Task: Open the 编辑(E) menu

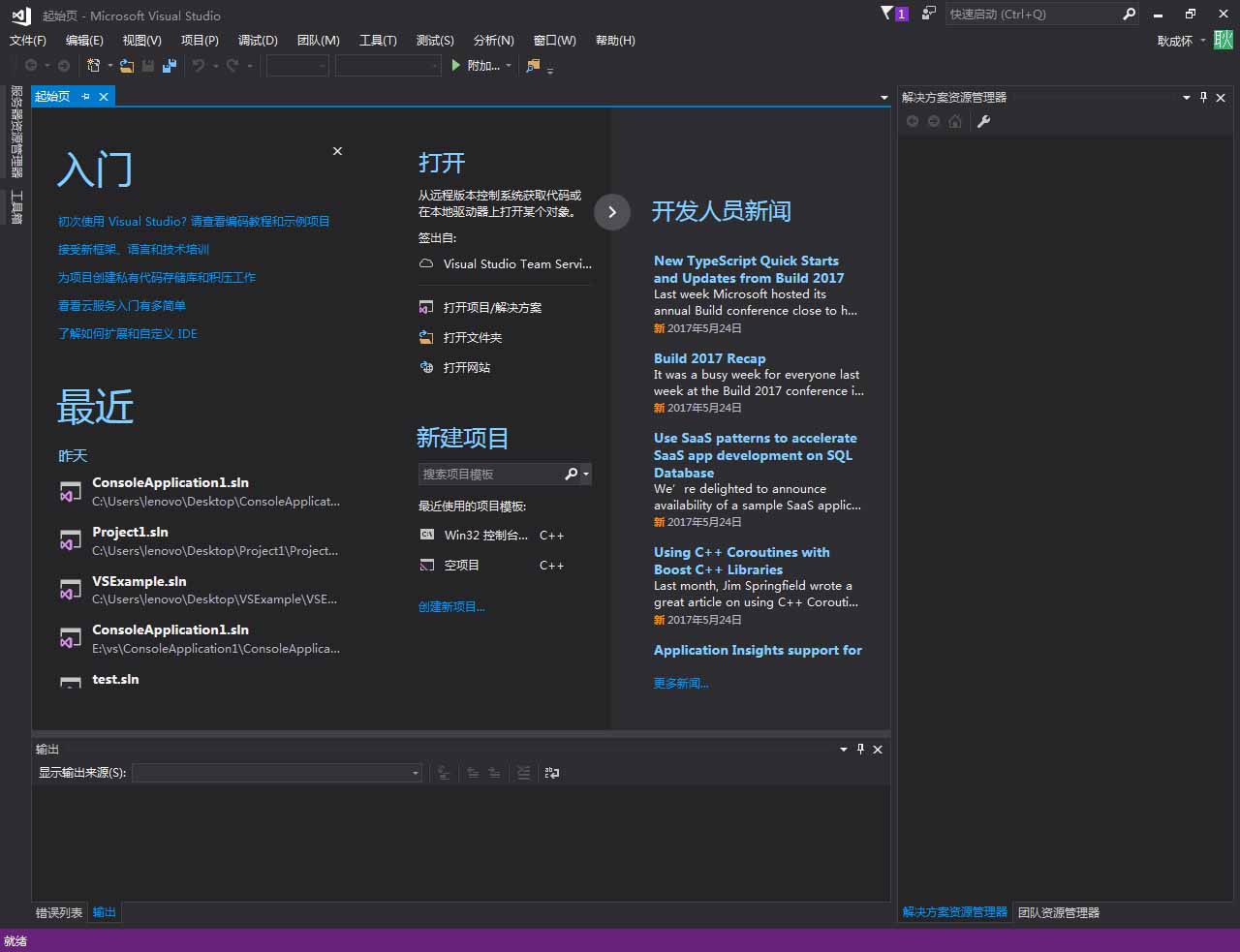Action: tap(84, 40)
